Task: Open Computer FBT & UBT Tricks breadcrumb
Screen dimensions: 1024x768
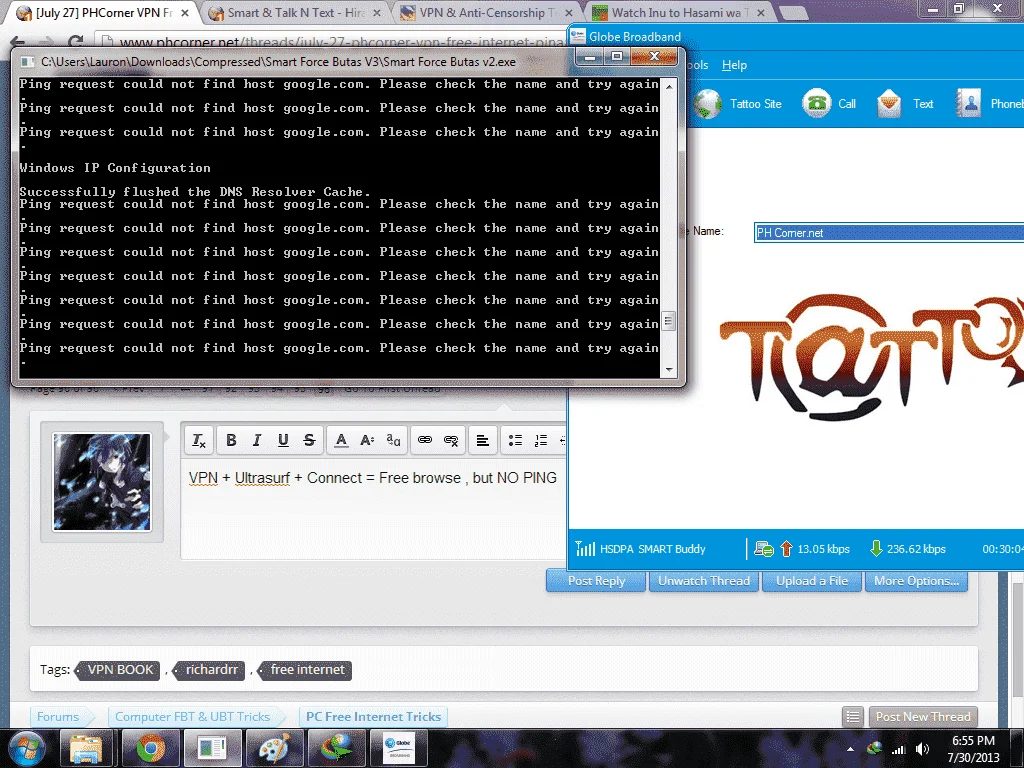Action: tap(192, 716)
